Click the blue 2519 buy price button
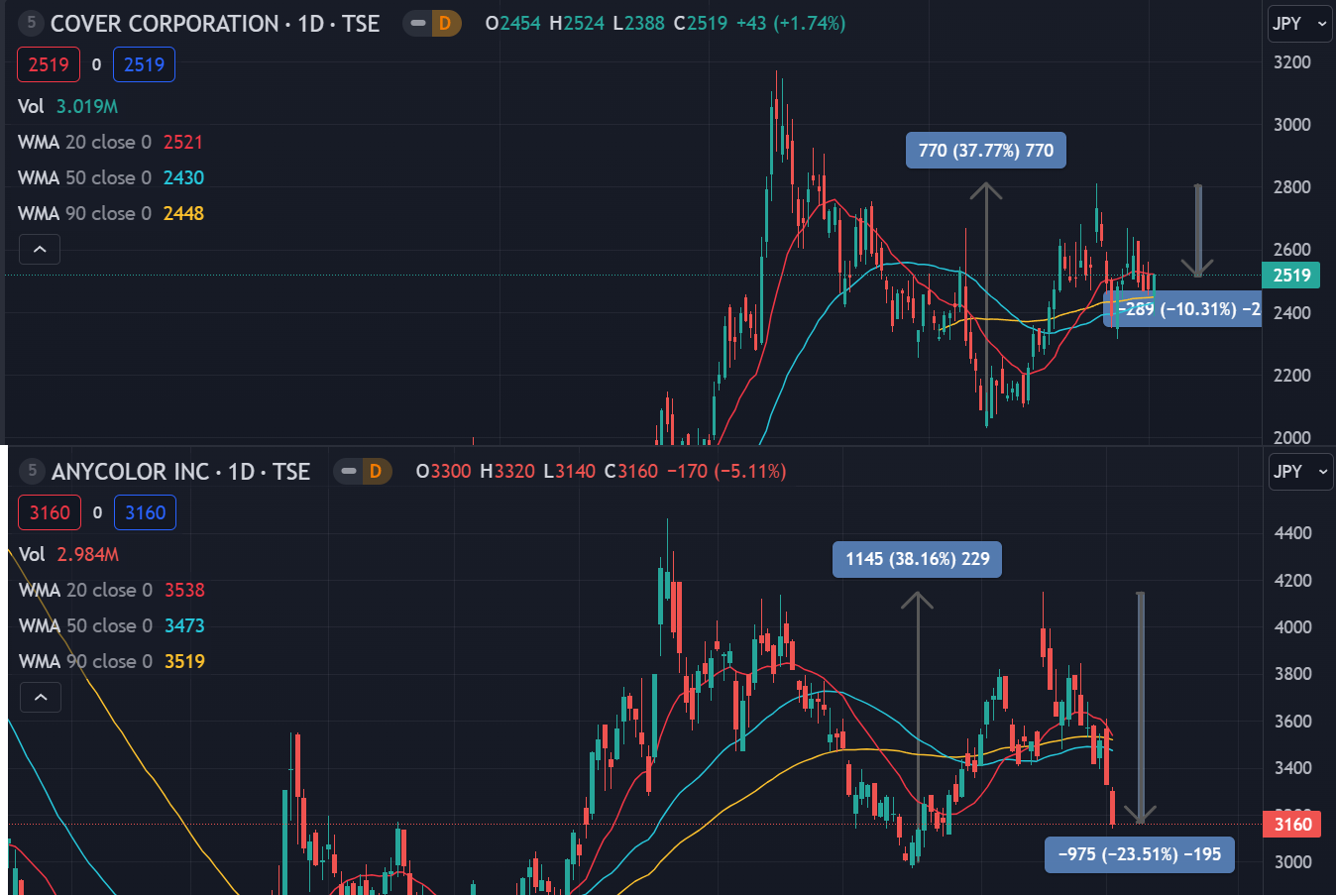Image resolution: width=1336 pixels, height=896 pixels. (x=144, y=64)
